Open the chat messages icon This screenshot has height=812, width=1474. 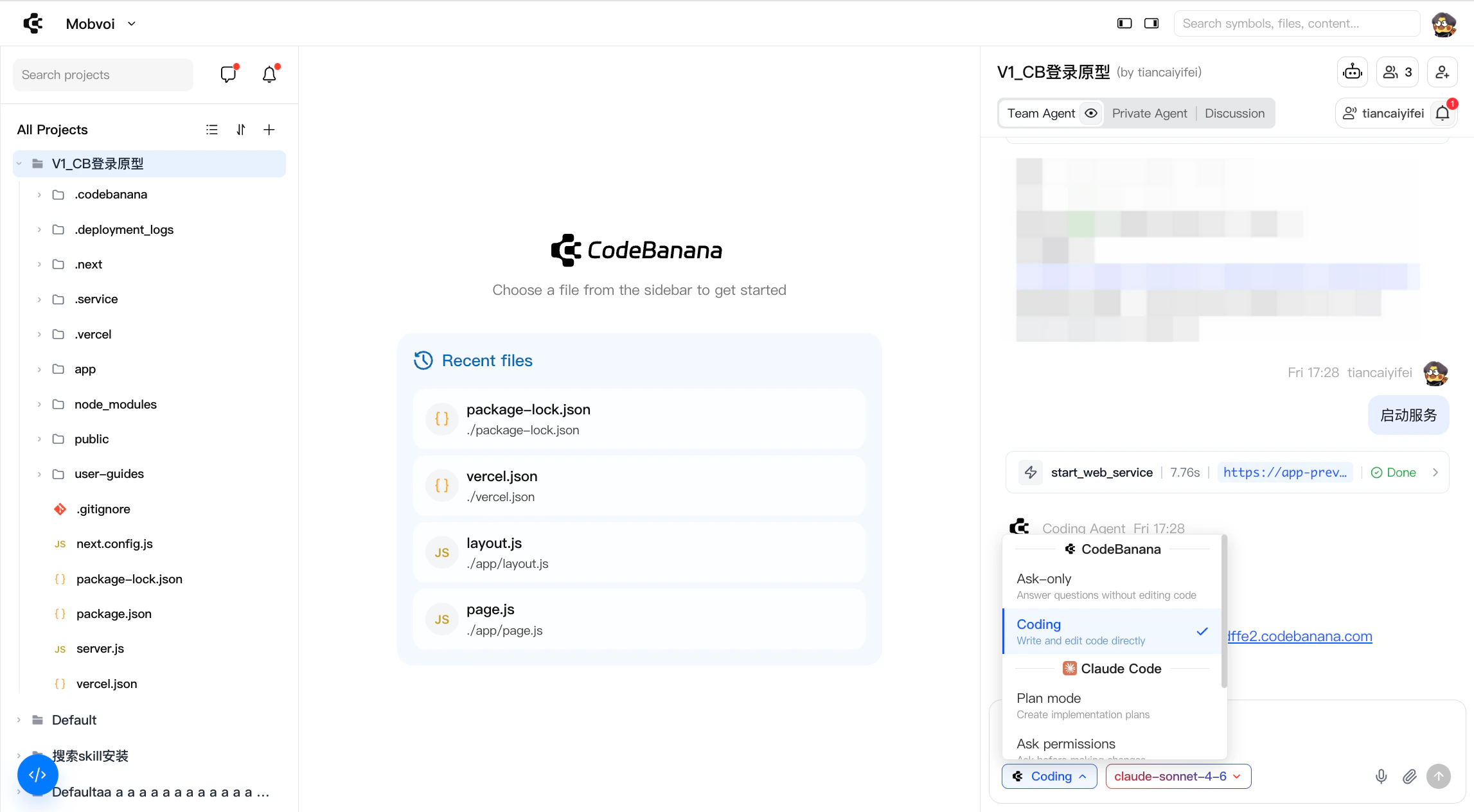pyautogui.click(x=228, y=75)
